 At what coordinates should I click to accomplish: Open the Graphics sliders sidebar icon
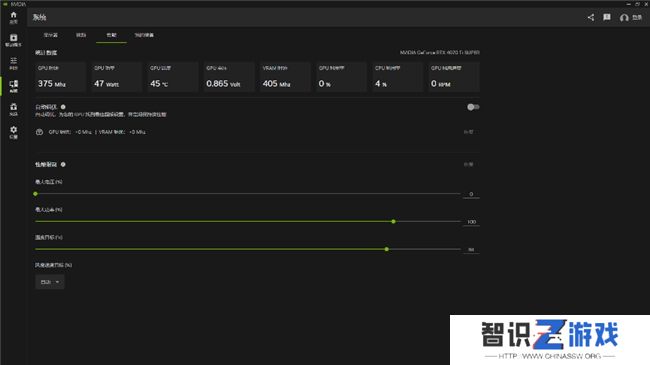click(13, 63)
